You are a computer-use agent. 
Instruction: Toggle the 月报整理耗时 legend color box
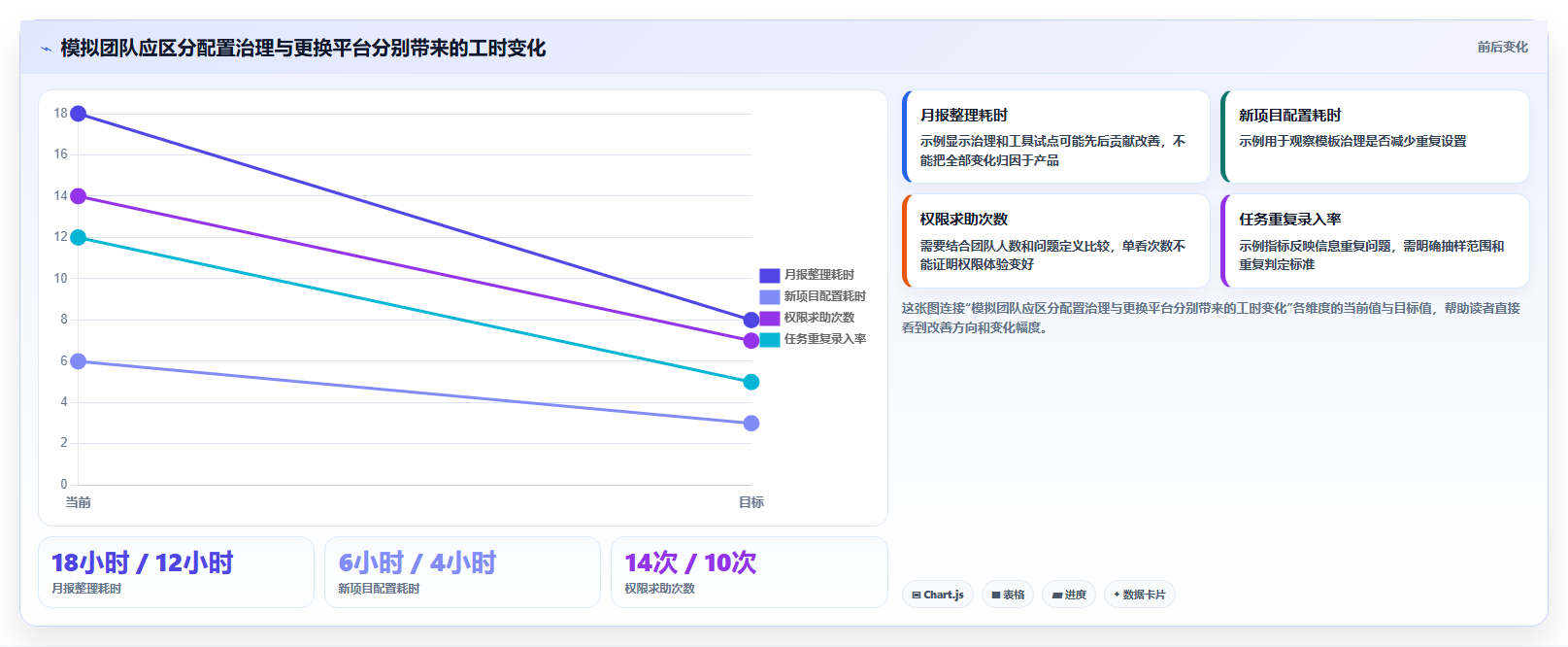click(769, 276)
